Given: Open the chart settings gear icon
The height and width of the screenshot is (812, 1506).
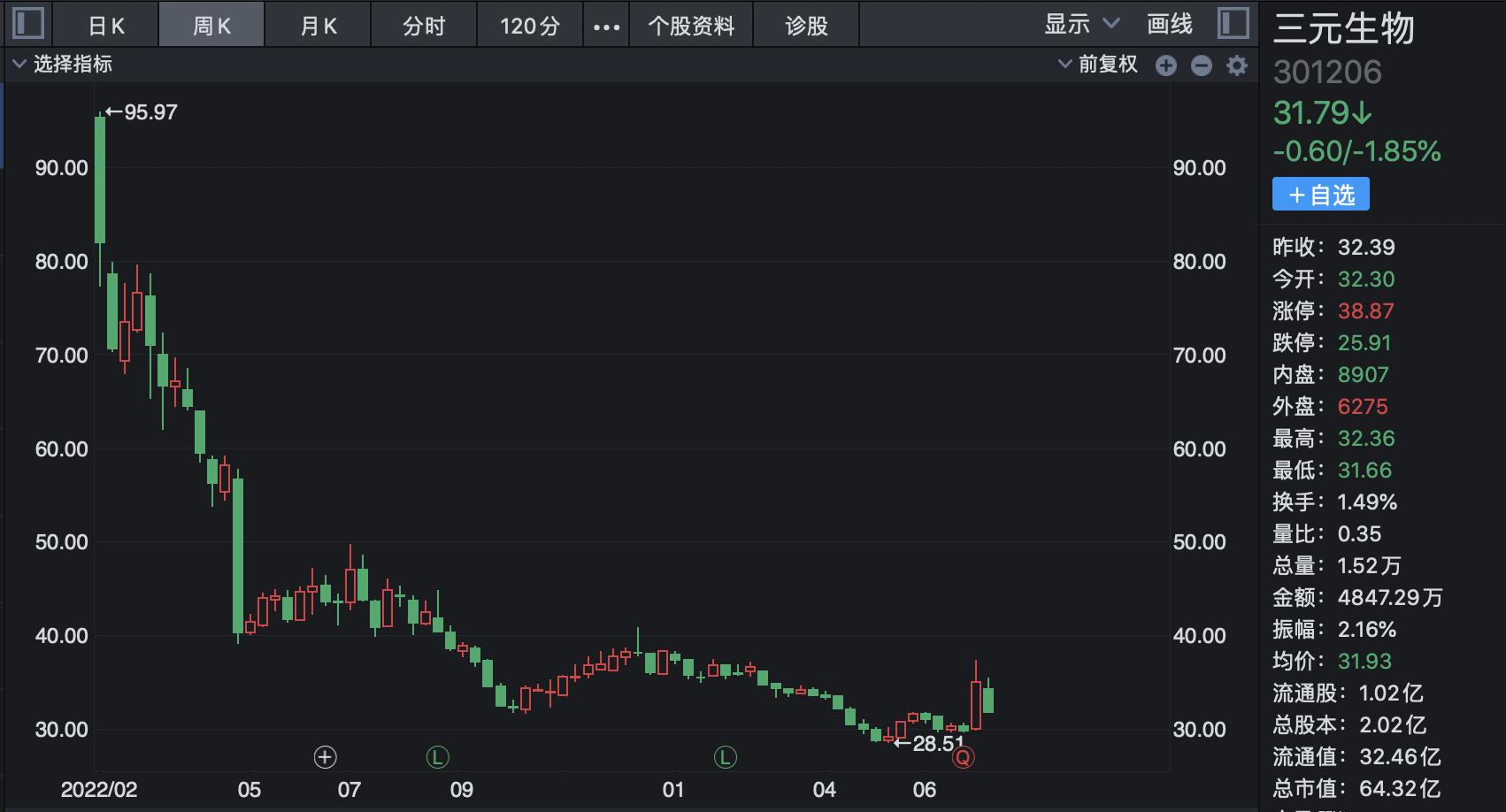Looking at the screenshot, I should point(1236,65).
